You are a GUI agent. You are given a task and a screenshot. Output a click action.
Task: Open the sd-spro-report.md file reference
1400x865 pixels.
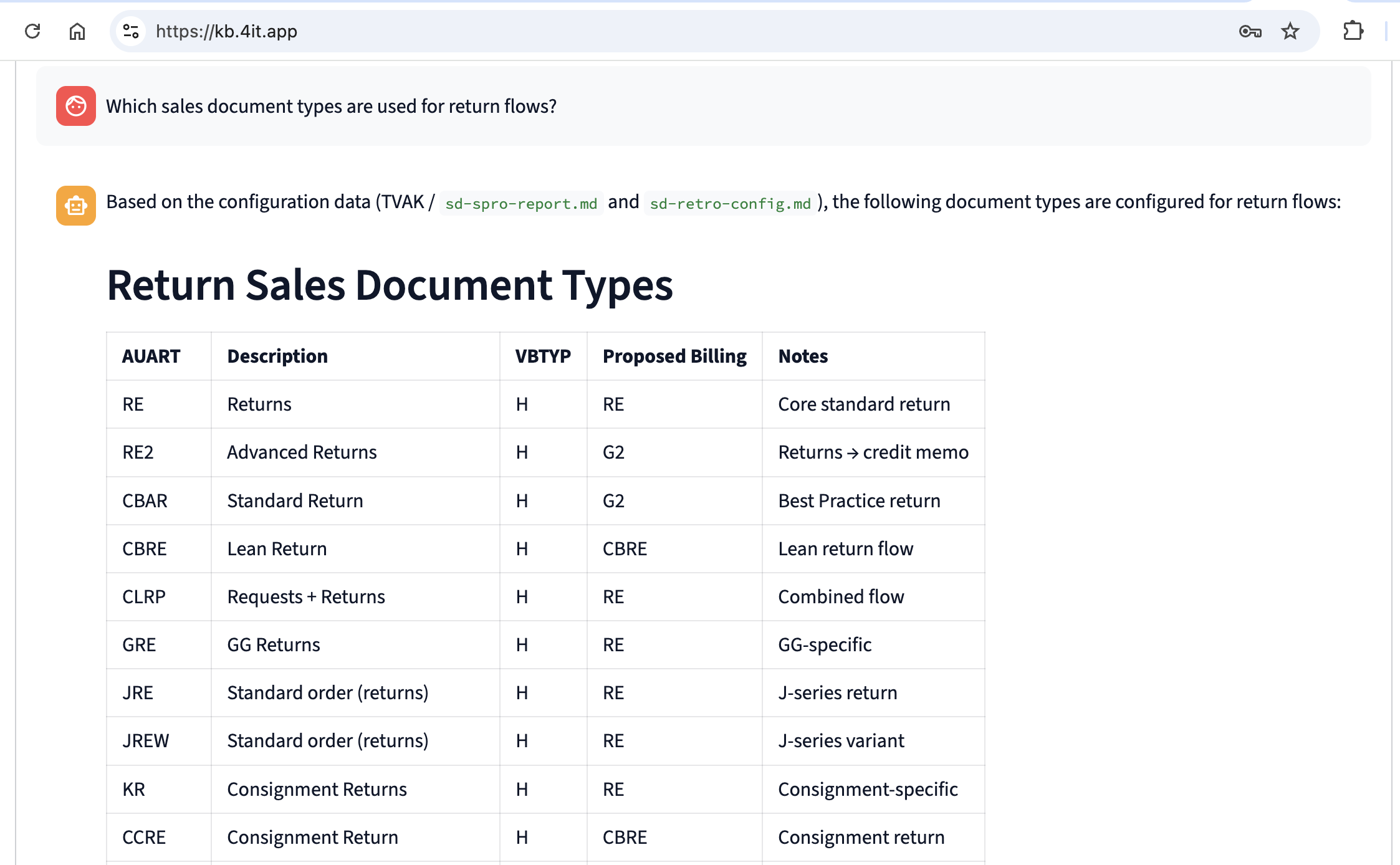pos(521,203)
